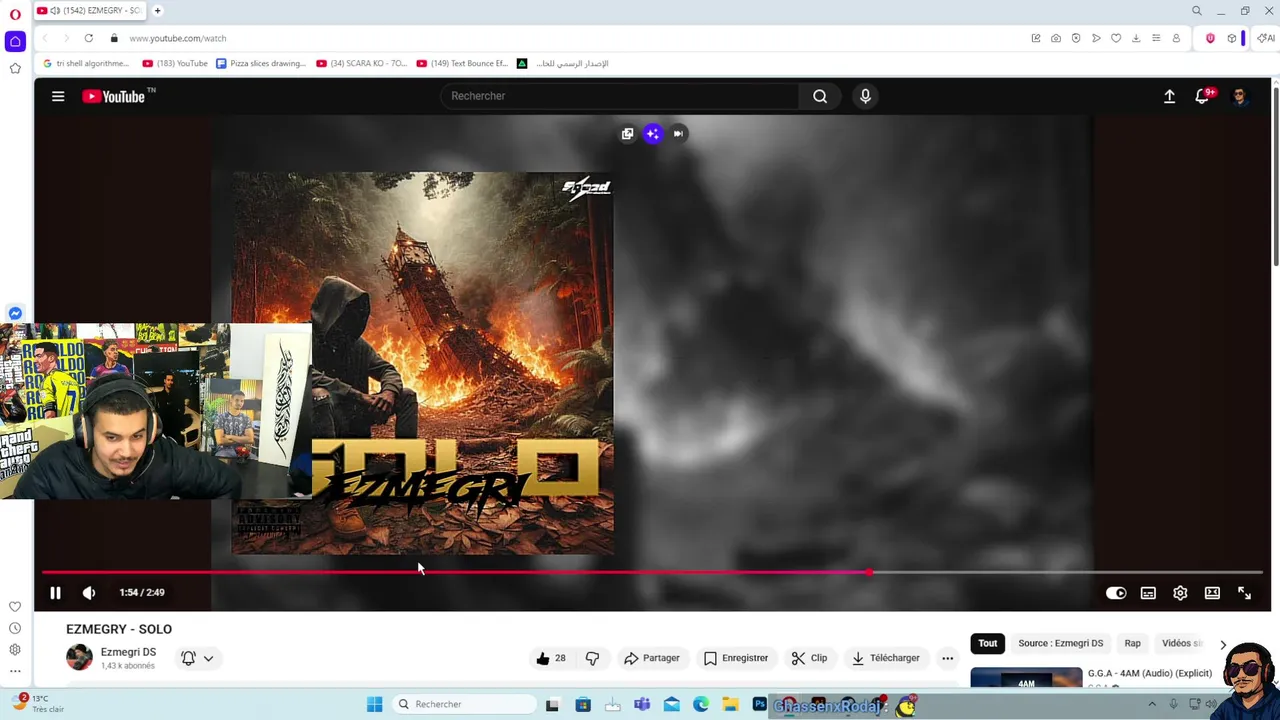Open the YouTube account avatar menu
This screenshot has height=720, width=1280.
pos(1240,96)
